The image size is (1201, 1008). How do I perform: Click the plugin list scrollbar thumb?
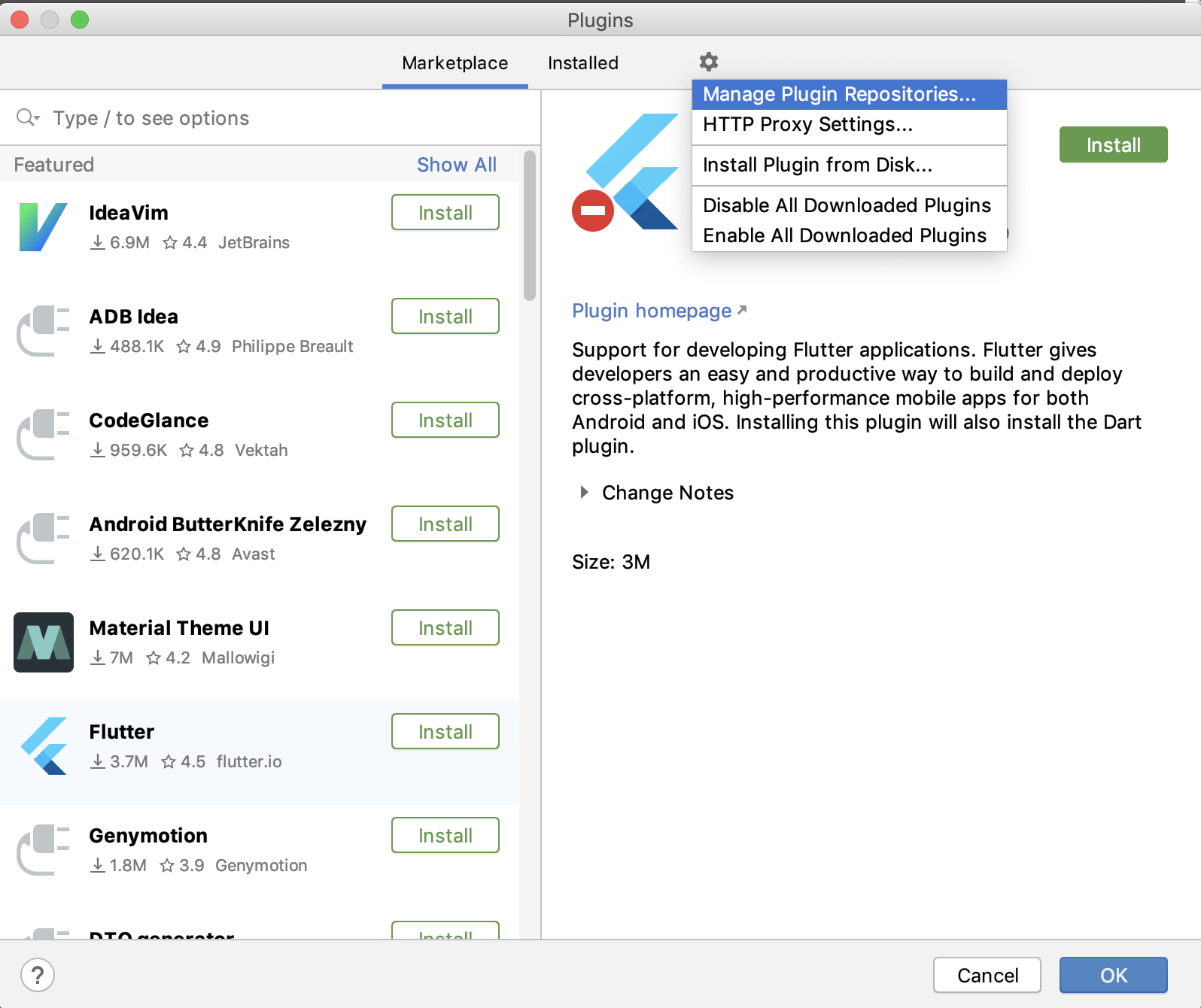(x=530, y=226)
